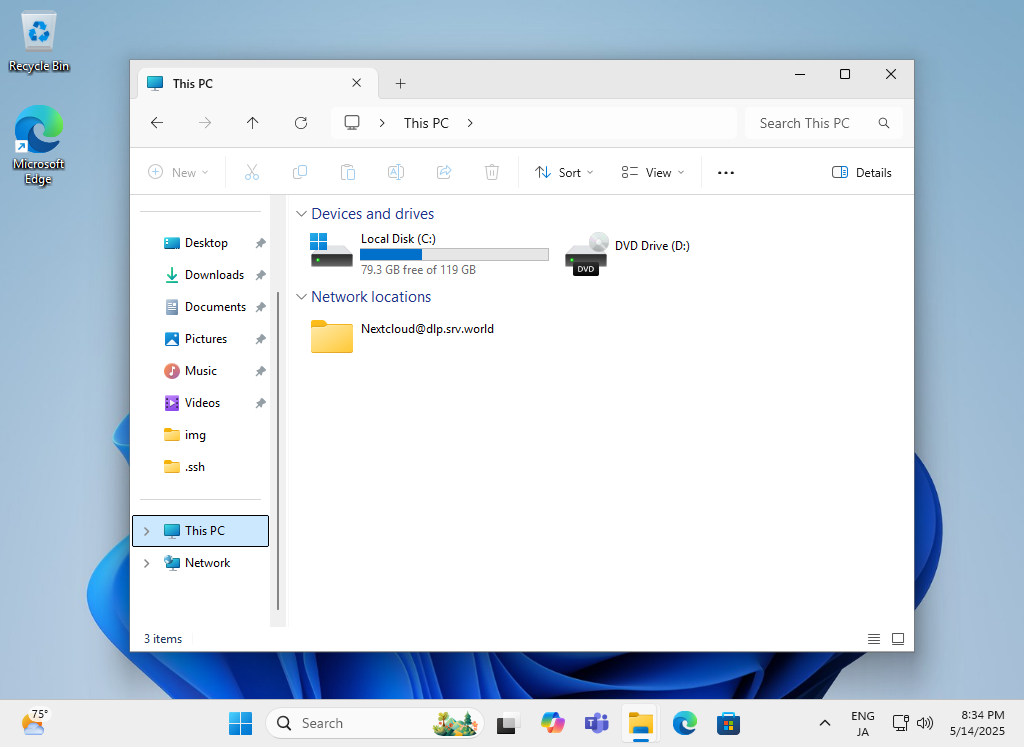The image size is (1024, 747).
Task: Click chevron before This PC in address bar
Action: 382,123
